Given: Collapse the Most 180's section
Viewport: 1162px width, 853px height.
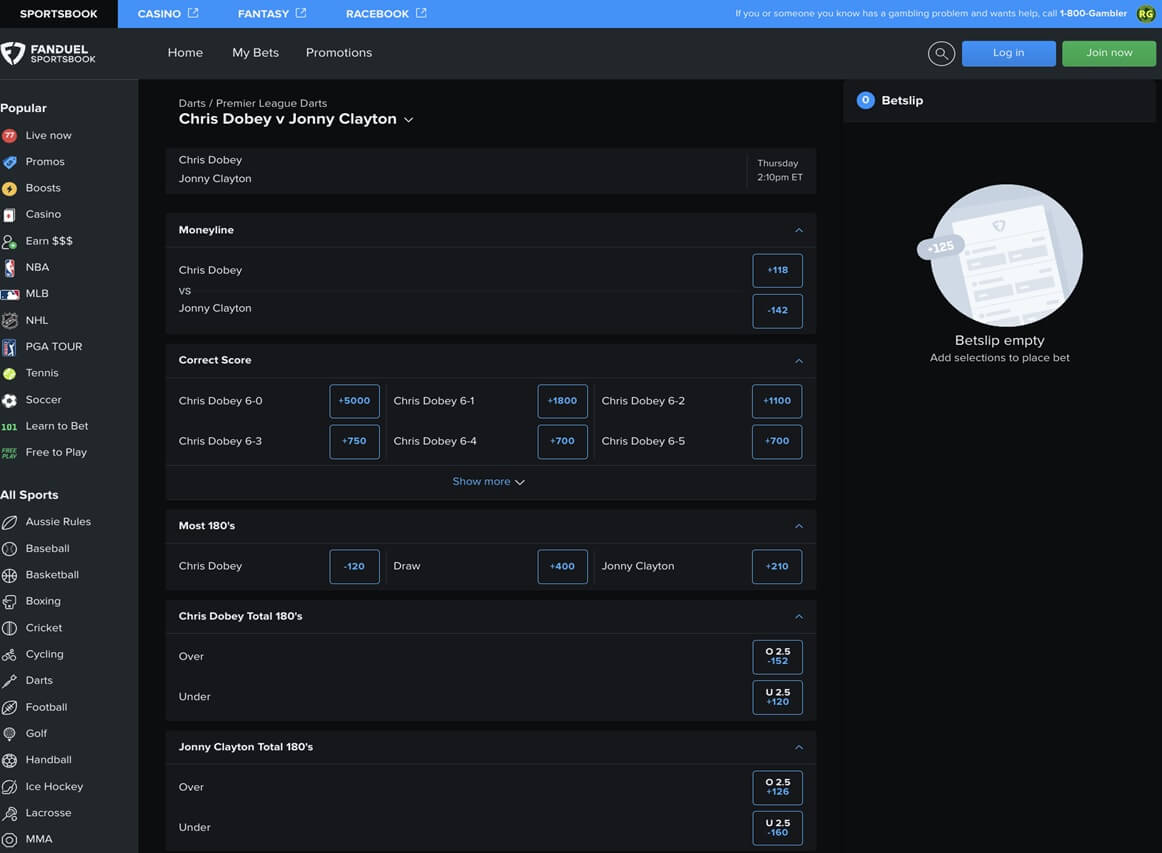Looking at the screenshot, I should coord(799,526).
